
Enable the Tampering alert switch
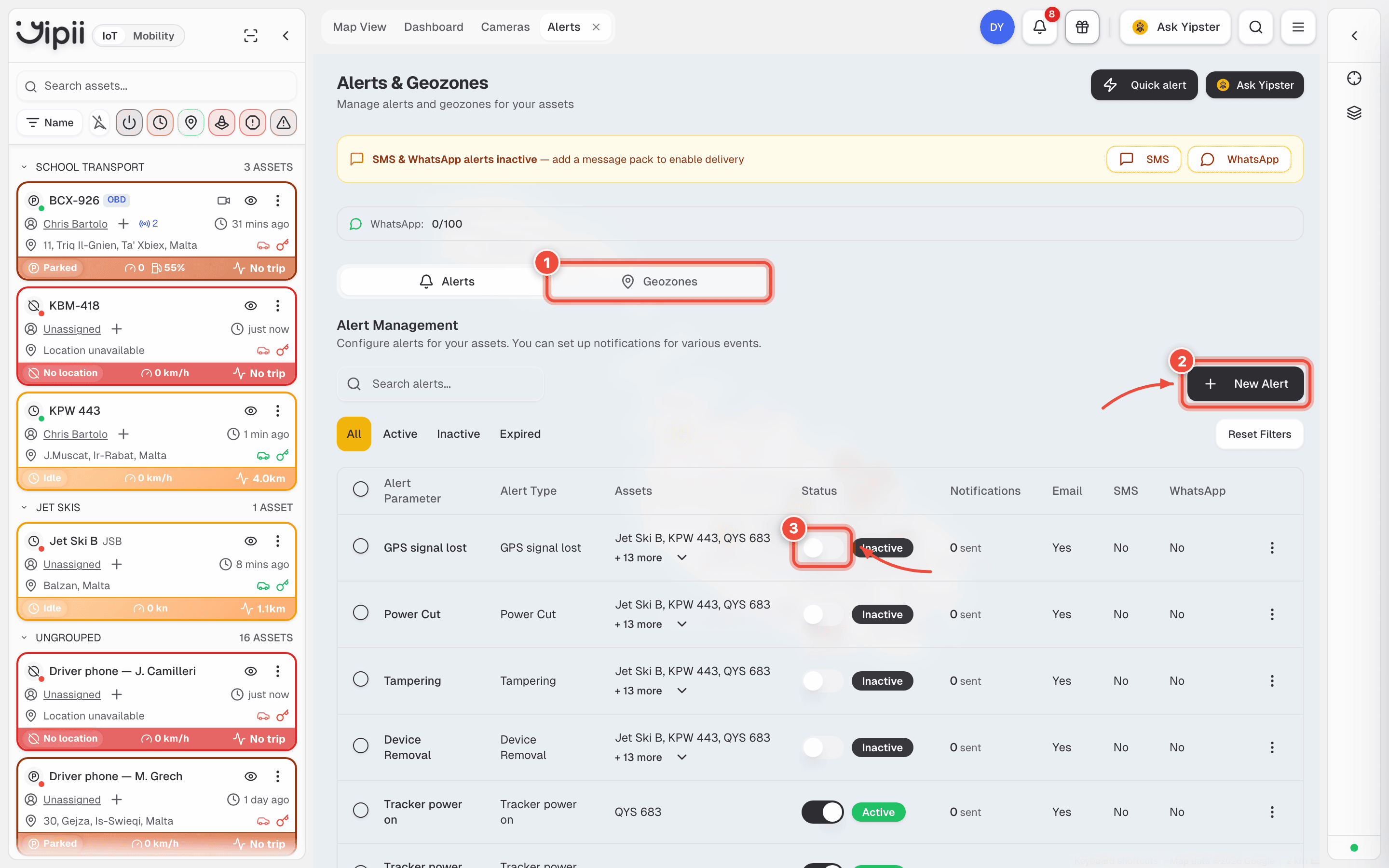[822, 681]
